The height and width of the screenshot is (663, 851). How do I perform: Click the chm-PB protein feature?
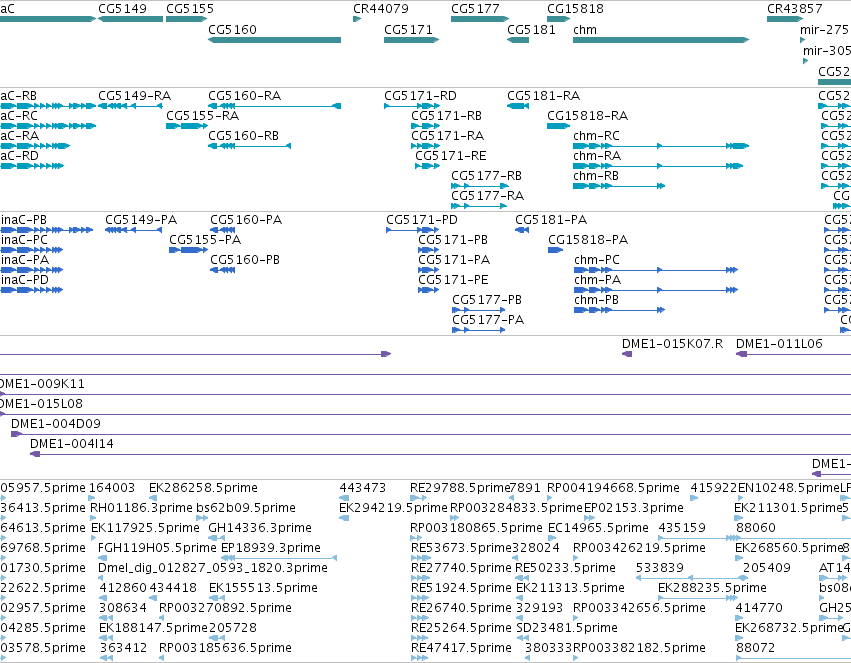(619, 310)
